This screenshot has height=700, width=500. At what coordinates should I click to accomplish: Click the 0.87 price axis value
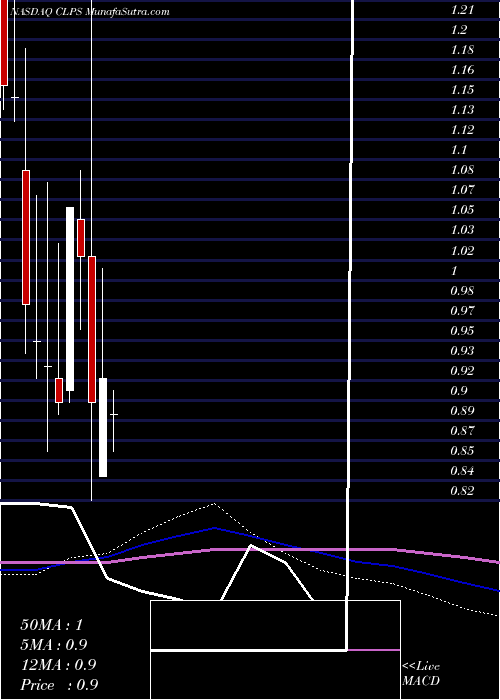pyautogui.click(x=462, y=431)
